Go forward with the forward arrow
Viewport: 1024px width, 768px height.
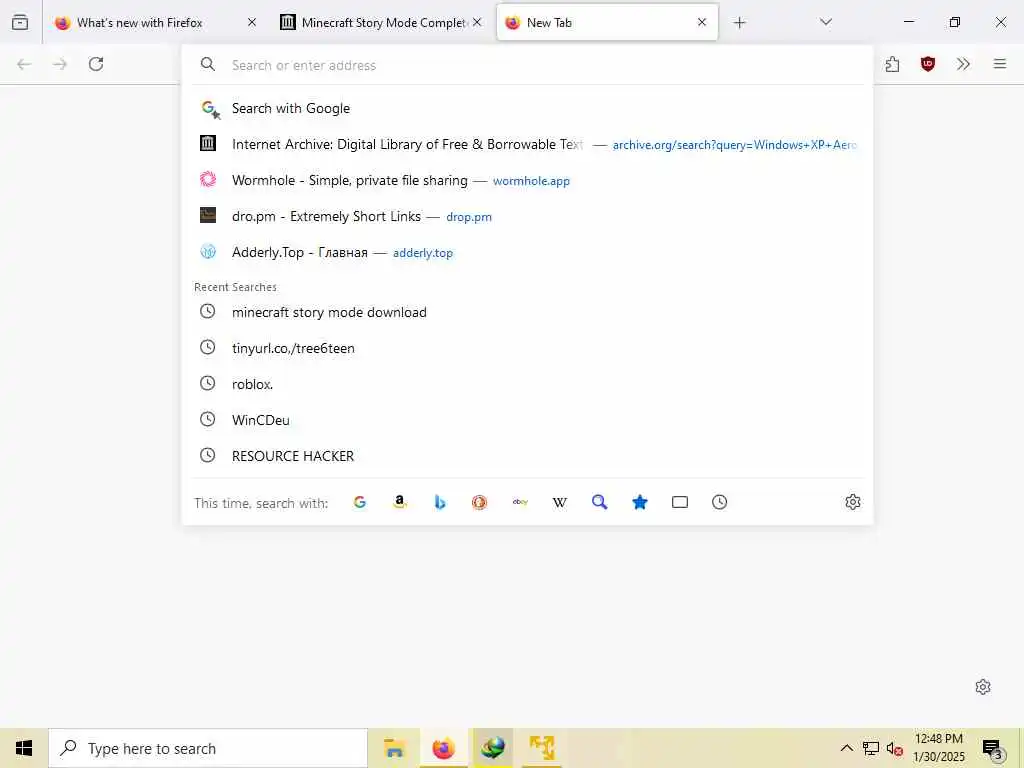(60, 64)
